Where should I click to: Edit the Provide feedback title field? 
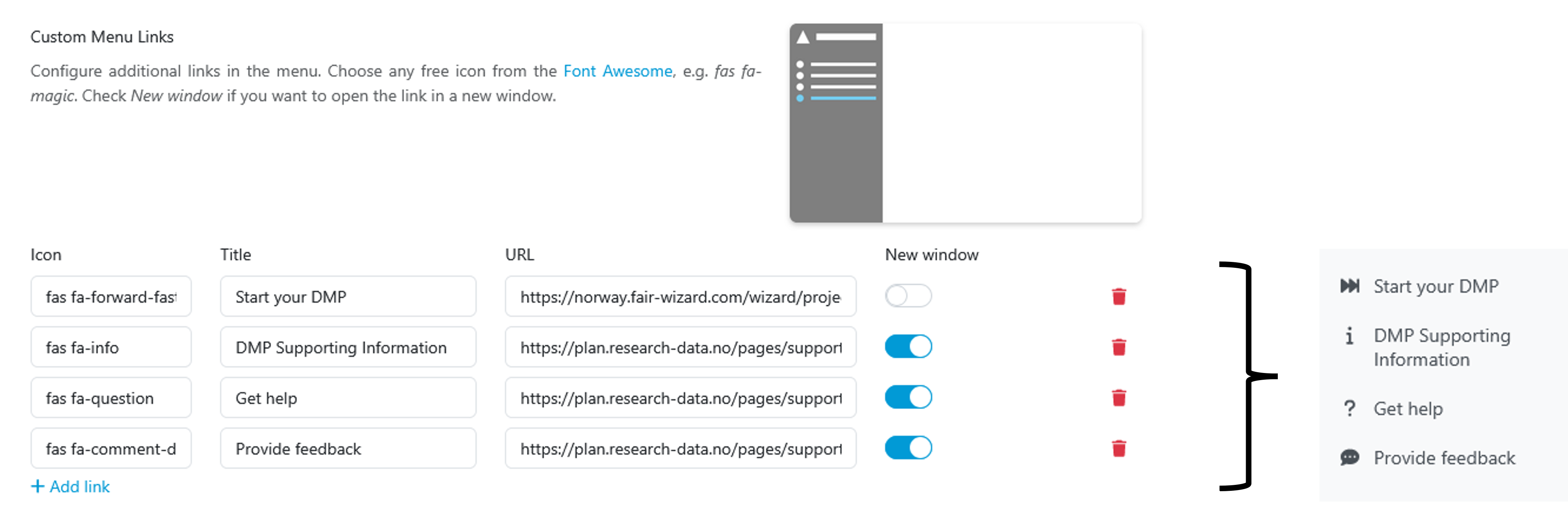click(x=348, y=448)
